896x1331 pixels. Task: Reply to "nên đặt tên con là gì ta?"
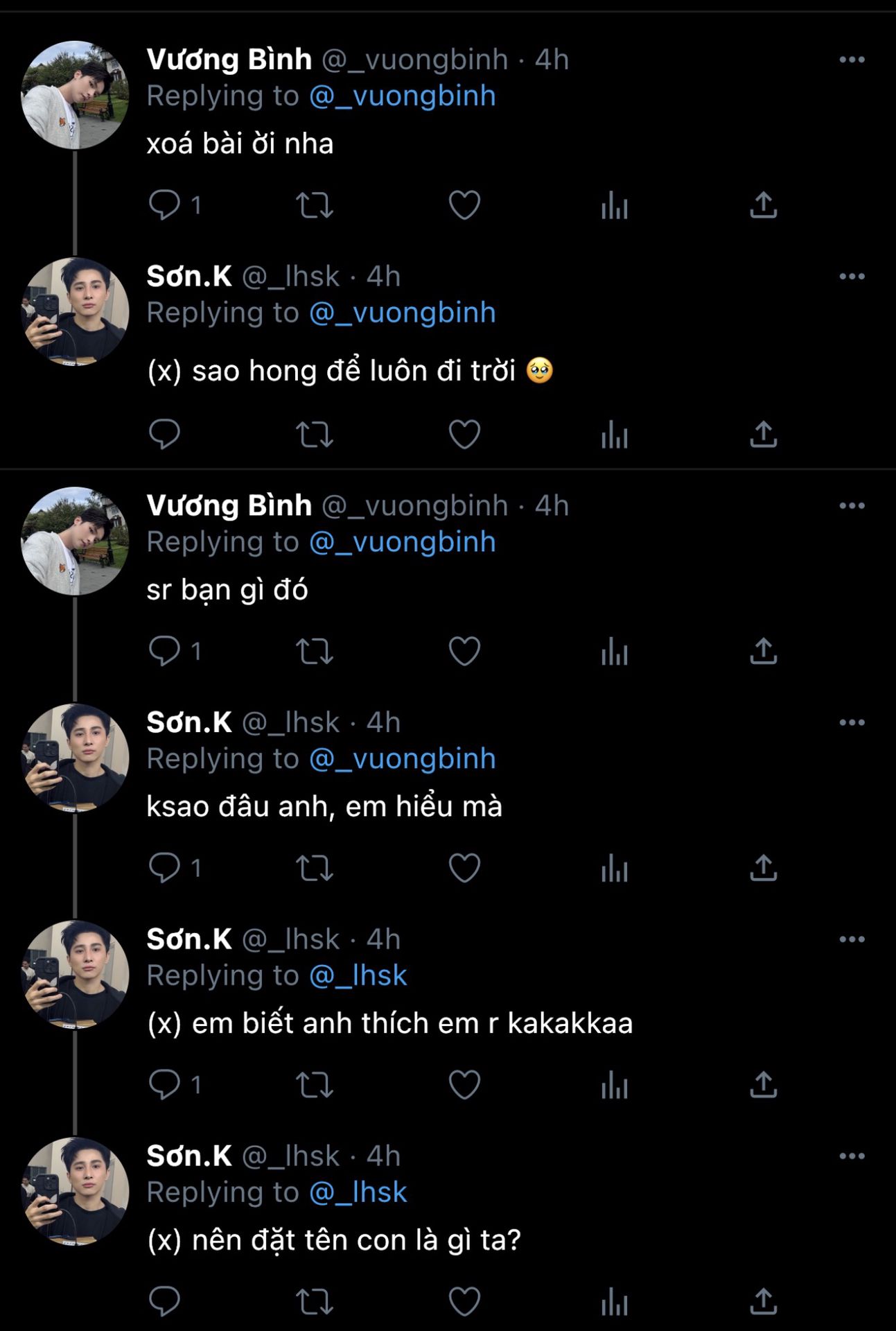pos(165,1302)
